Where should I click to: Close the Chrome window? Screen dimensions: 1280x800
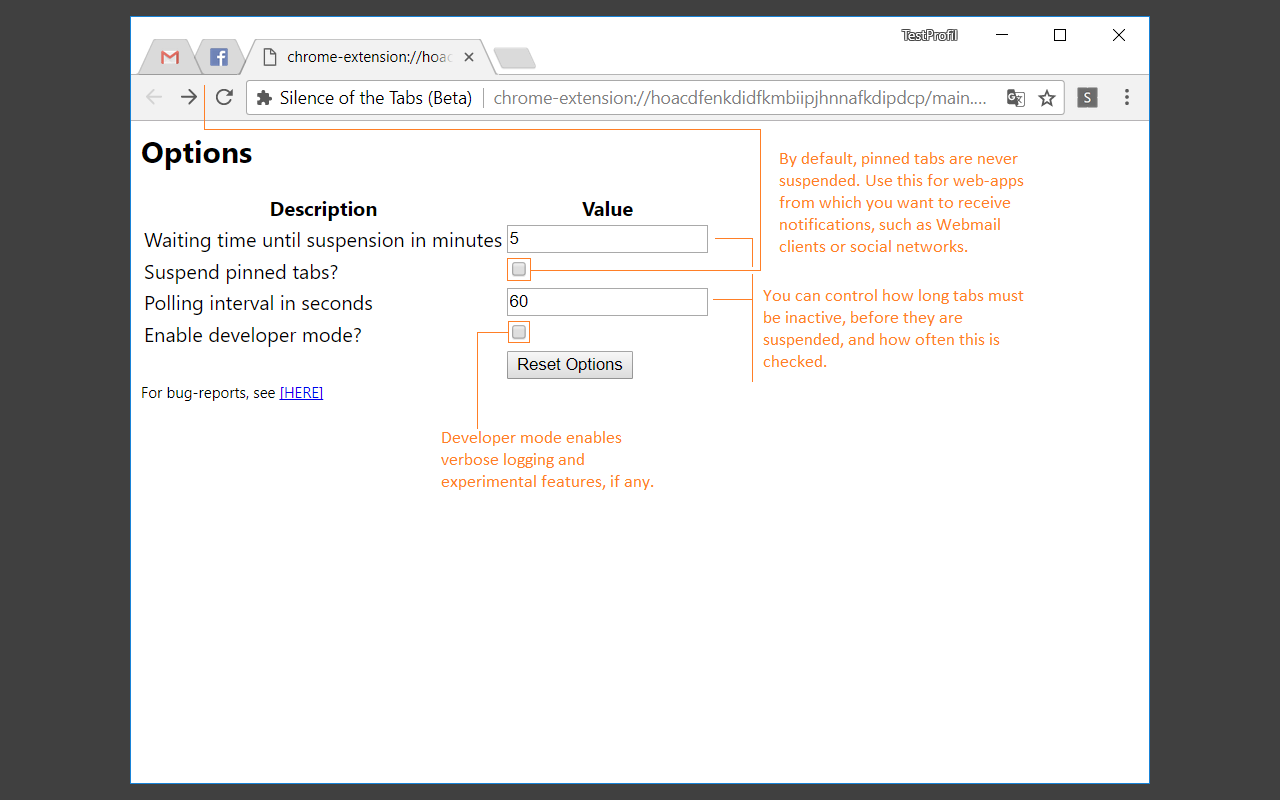click(1119, 35)
